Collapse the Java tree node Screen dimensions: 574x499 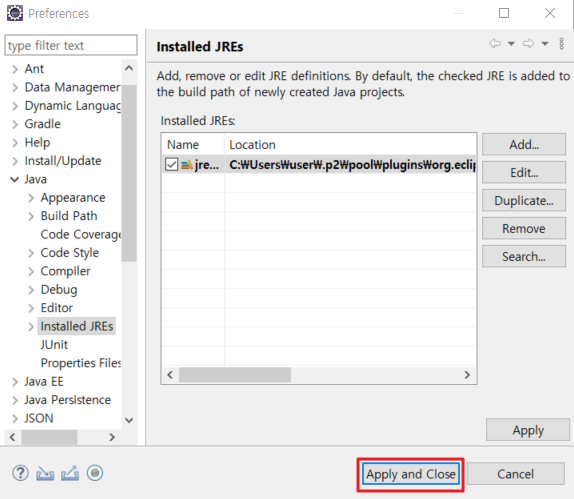click(15, 179)
